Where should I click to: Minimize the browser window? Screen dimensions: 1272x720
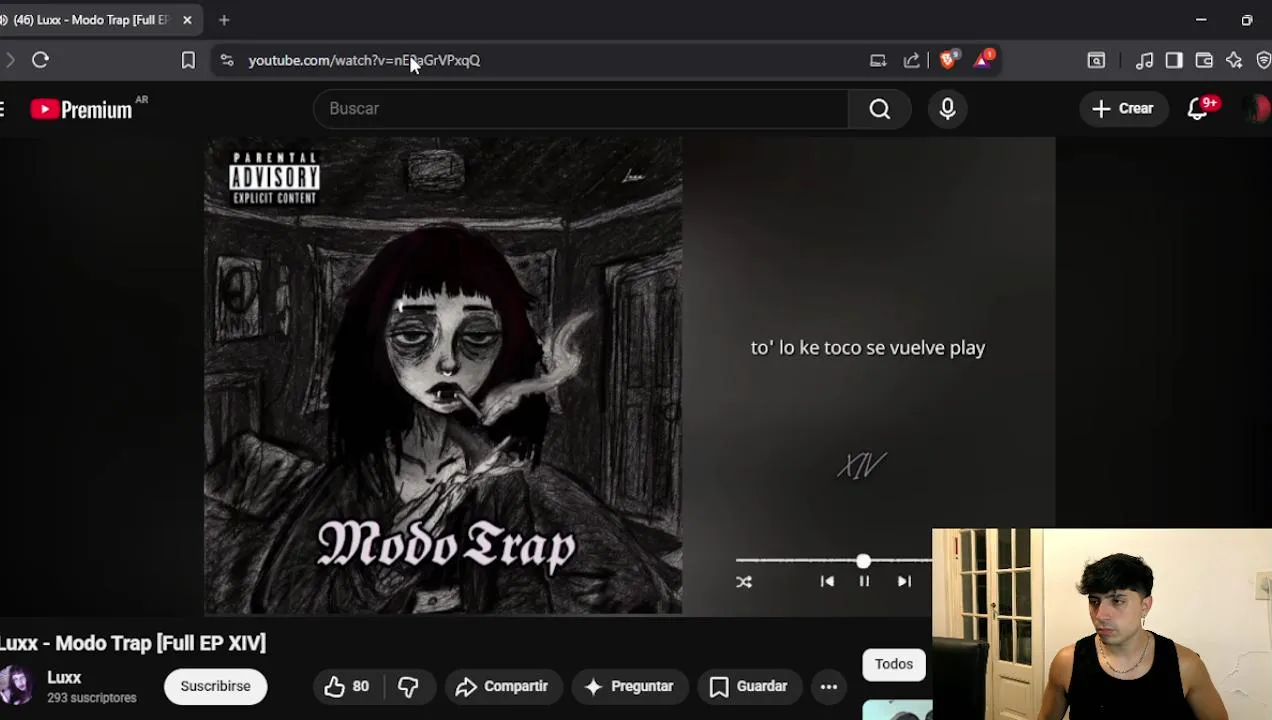point(1201,20)
